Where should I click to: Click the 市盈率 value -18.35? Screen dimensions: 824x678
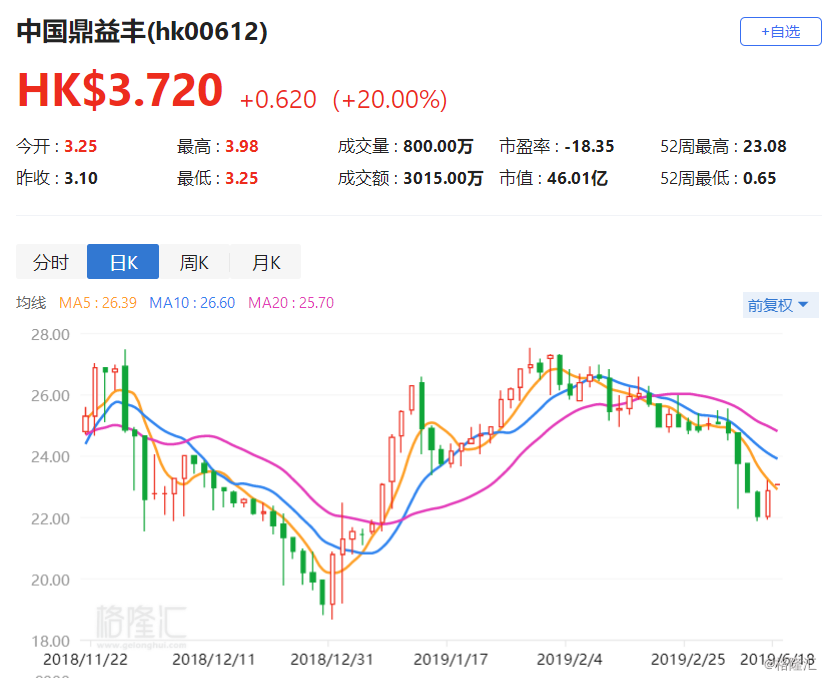click(x=589, y=146)
